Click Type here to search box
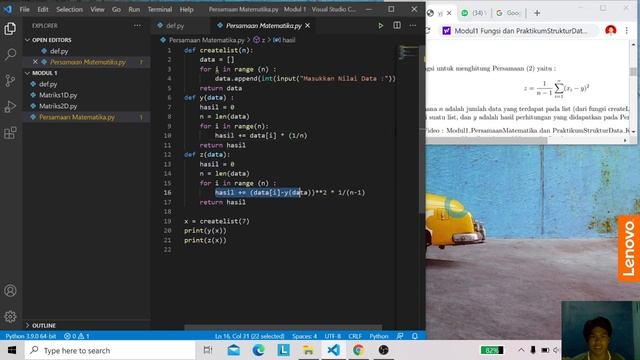 click(110, 350)
